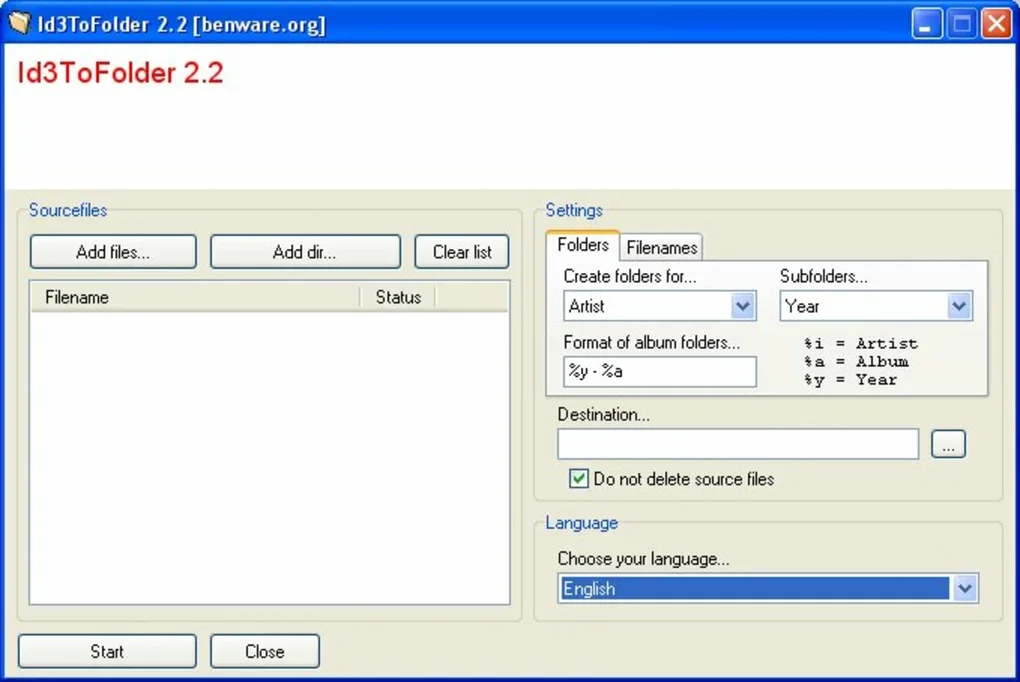Switch to the Folders tab
1020x682 pixels.
[x=583, y=245]
